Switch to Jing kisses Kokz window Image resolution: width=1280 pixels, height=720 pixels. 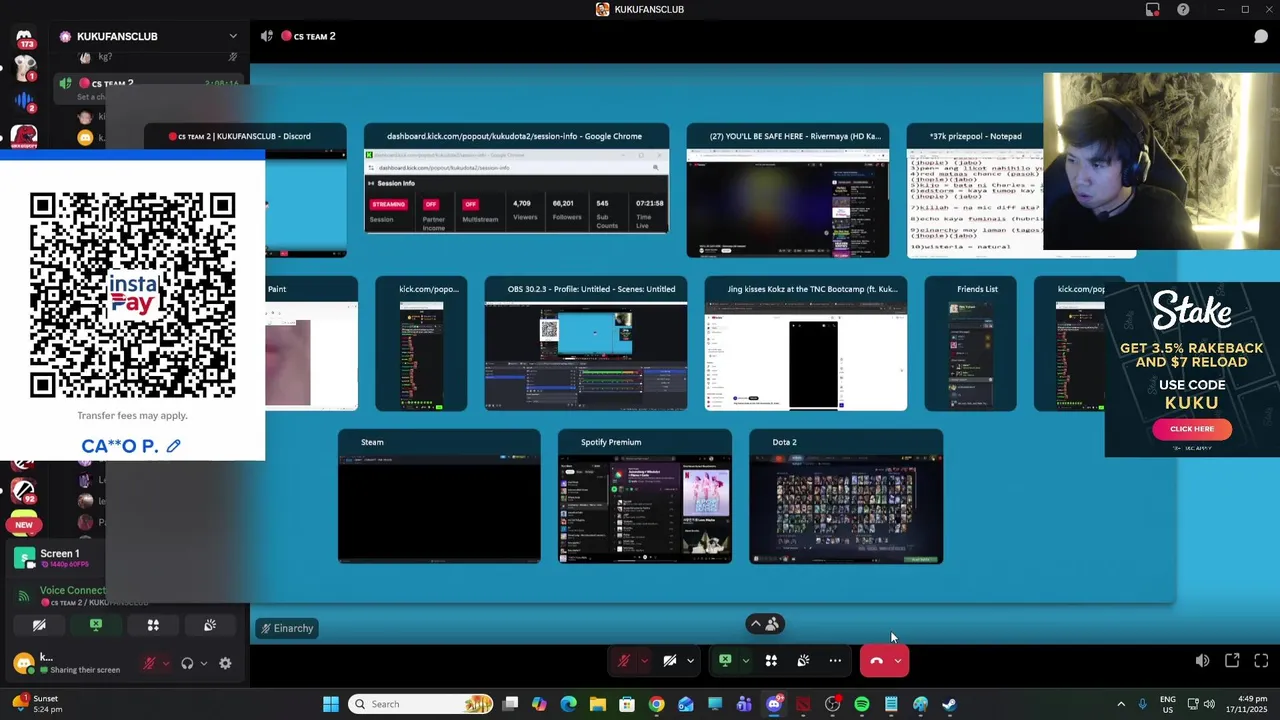(806, 345)
